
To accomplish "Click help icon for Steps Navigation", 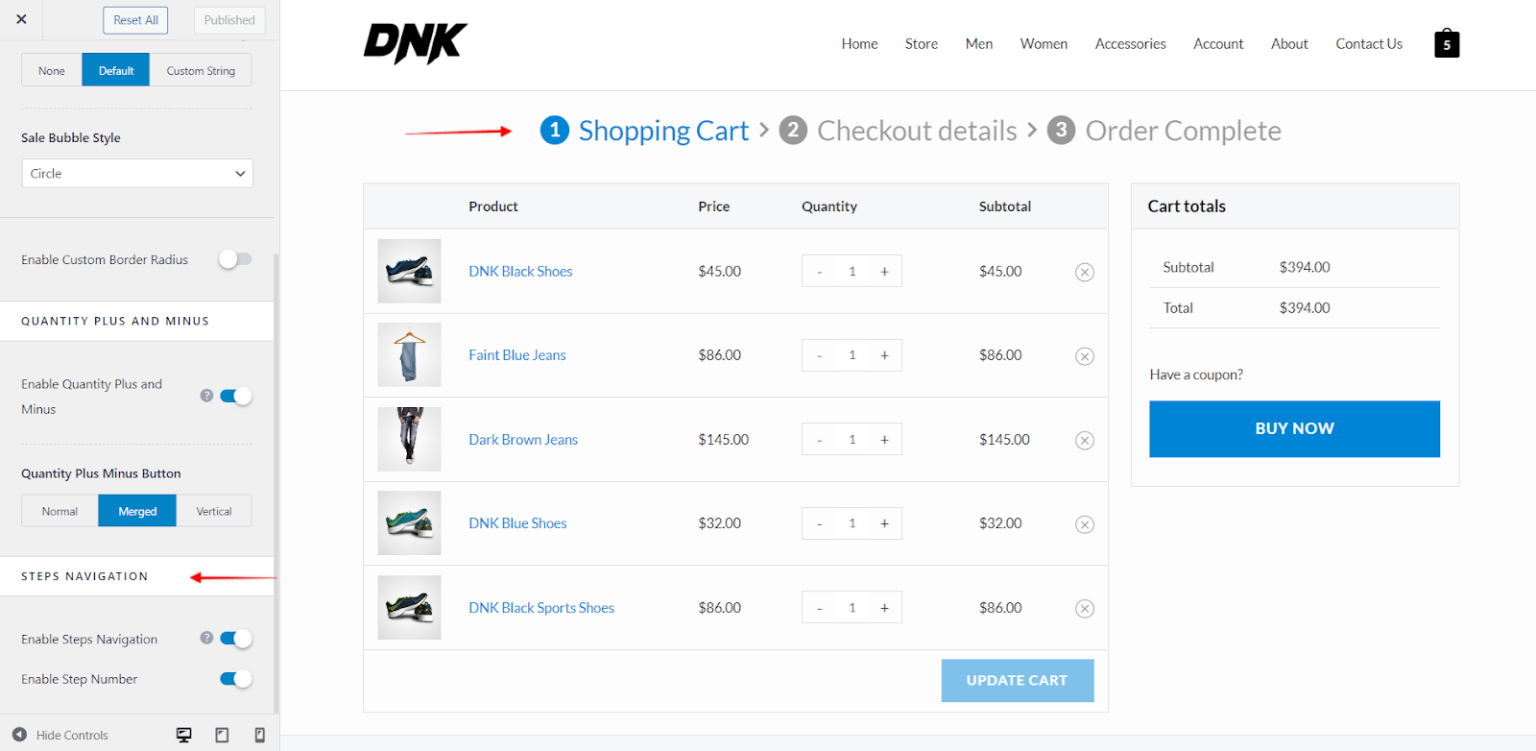I will point(207,638).
